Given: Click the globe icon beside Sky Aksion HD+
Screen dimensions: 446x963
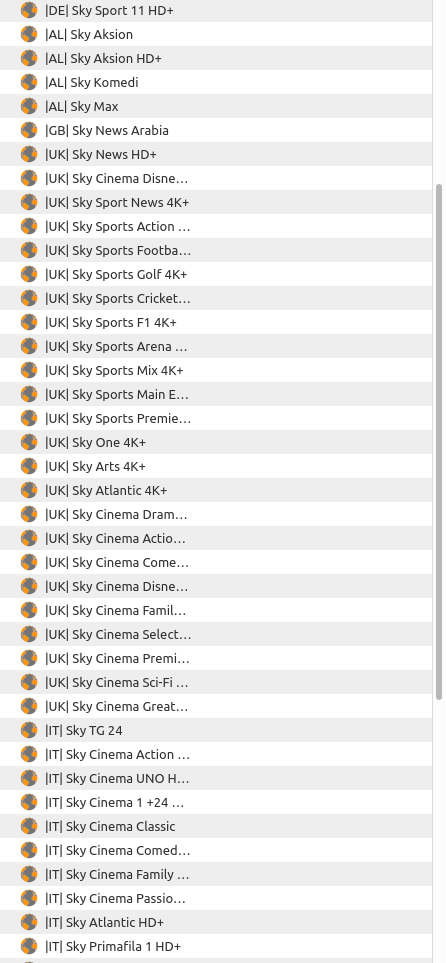Looking at the screenshot, I should point(29,58).
